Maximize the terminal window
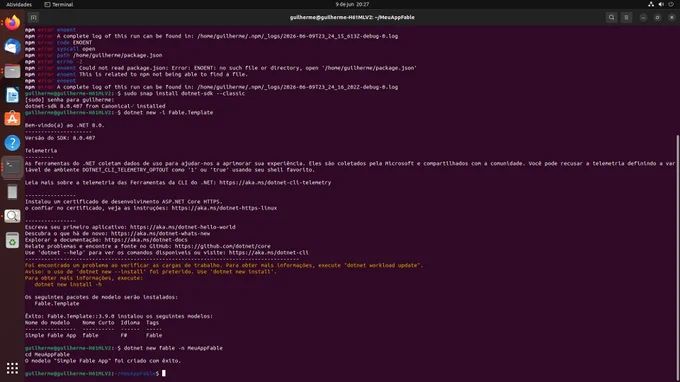Image resolution: width=680 pixels, height=382 pixels. (x=657, y=17)
